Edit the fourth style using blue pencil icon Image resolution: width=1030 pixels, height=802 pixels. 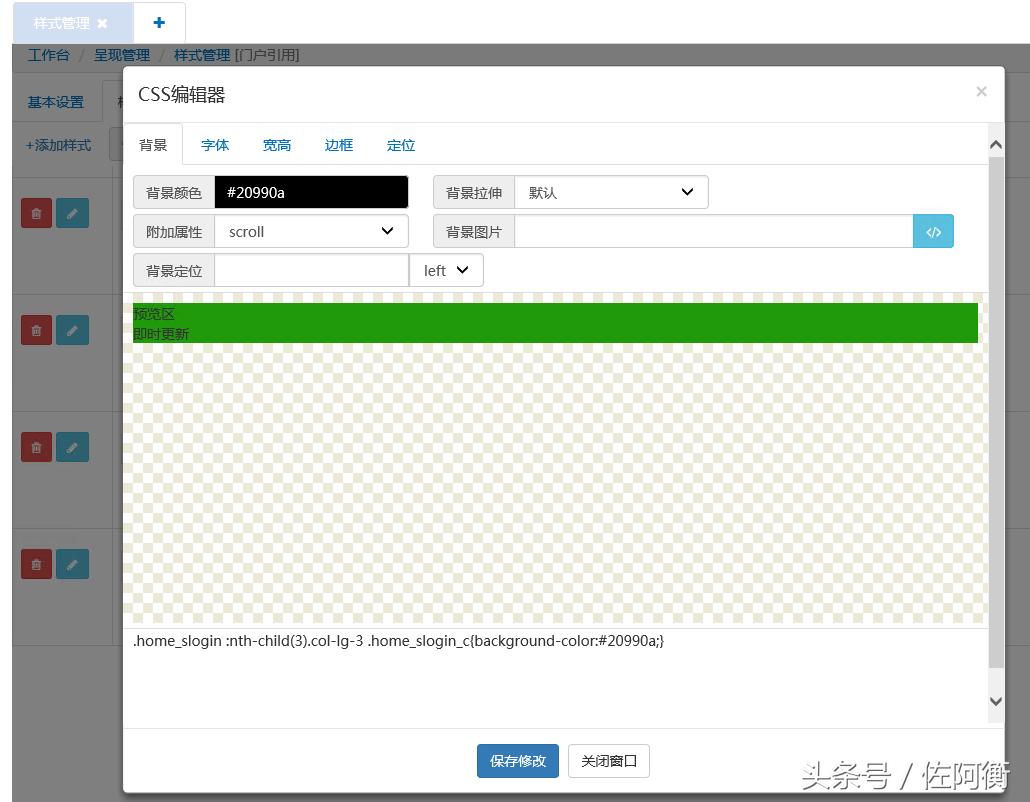pyautogui.click(x=72, y=564)
